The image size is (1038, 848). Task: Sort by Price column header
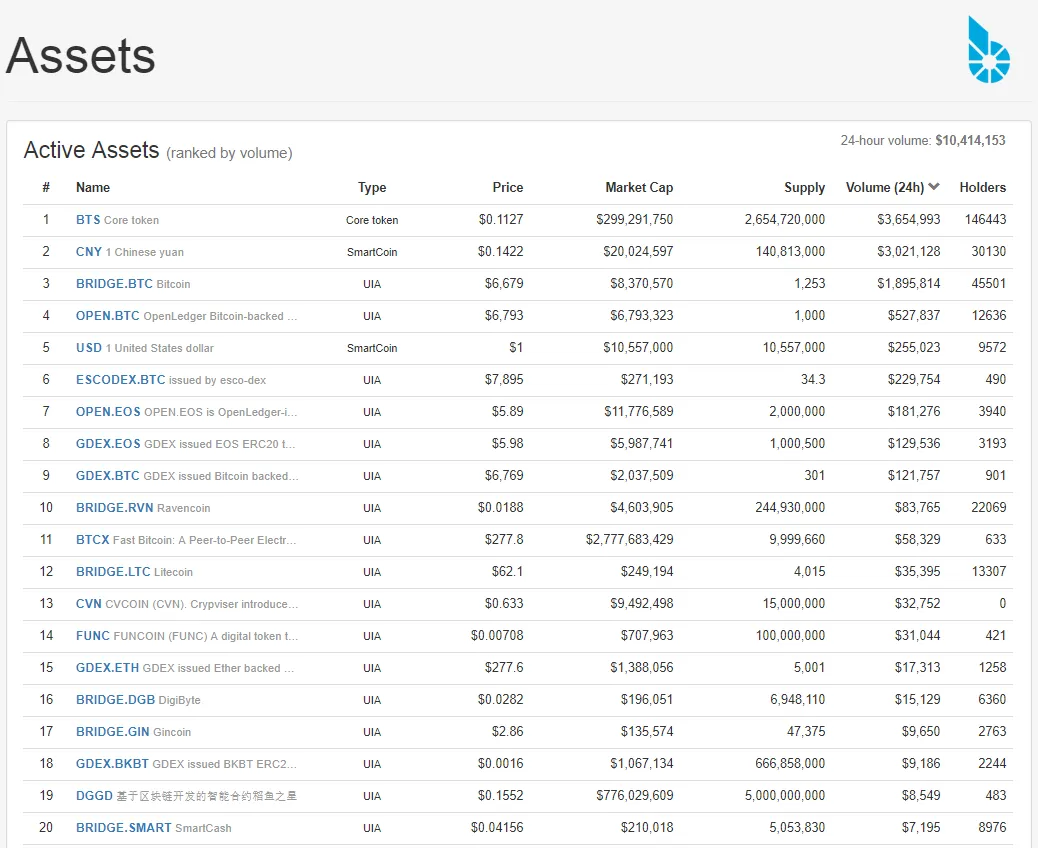coord(508,187)
